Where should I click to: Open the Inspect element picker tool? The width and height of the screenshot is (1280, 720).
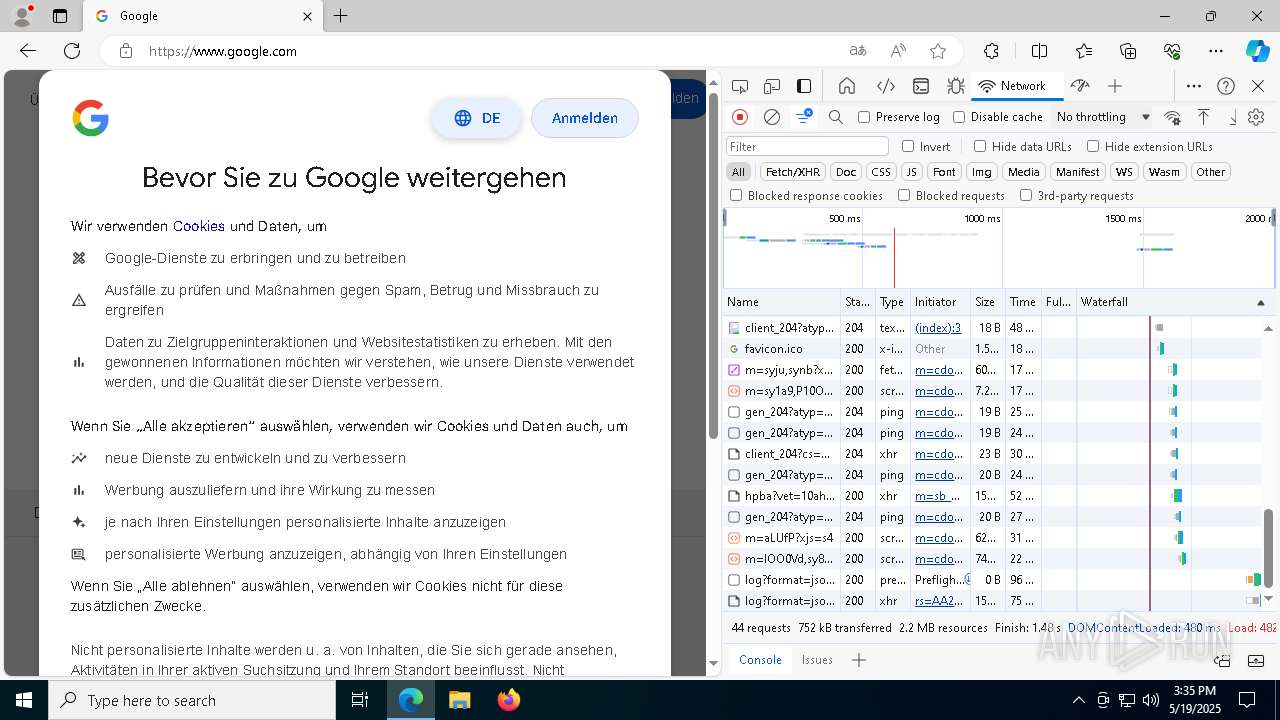coord(739,86)
